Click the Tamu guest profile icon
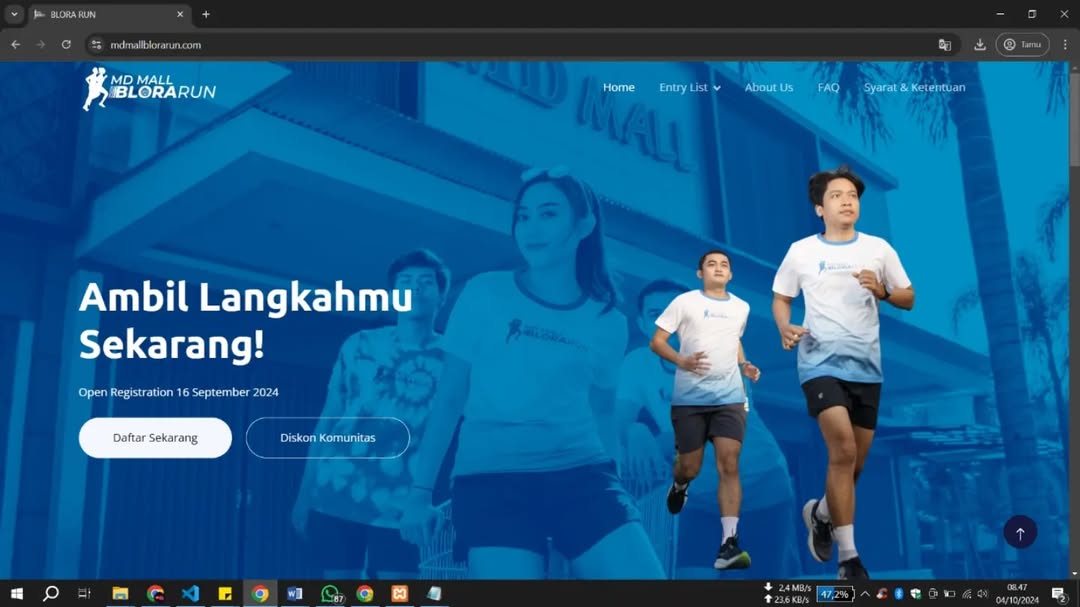This screenshot has width=1080, height=607. pos(1021,44)
